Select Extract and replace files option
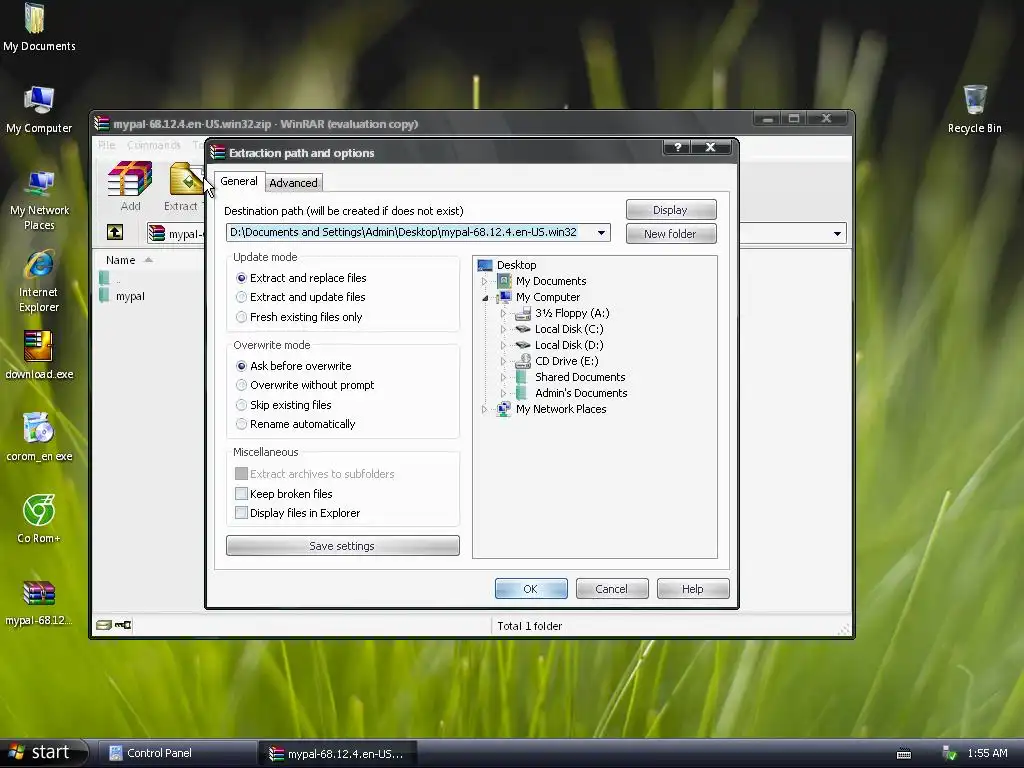The height and width of the screenshot is (768, 1024). click(x=300, y=278)
